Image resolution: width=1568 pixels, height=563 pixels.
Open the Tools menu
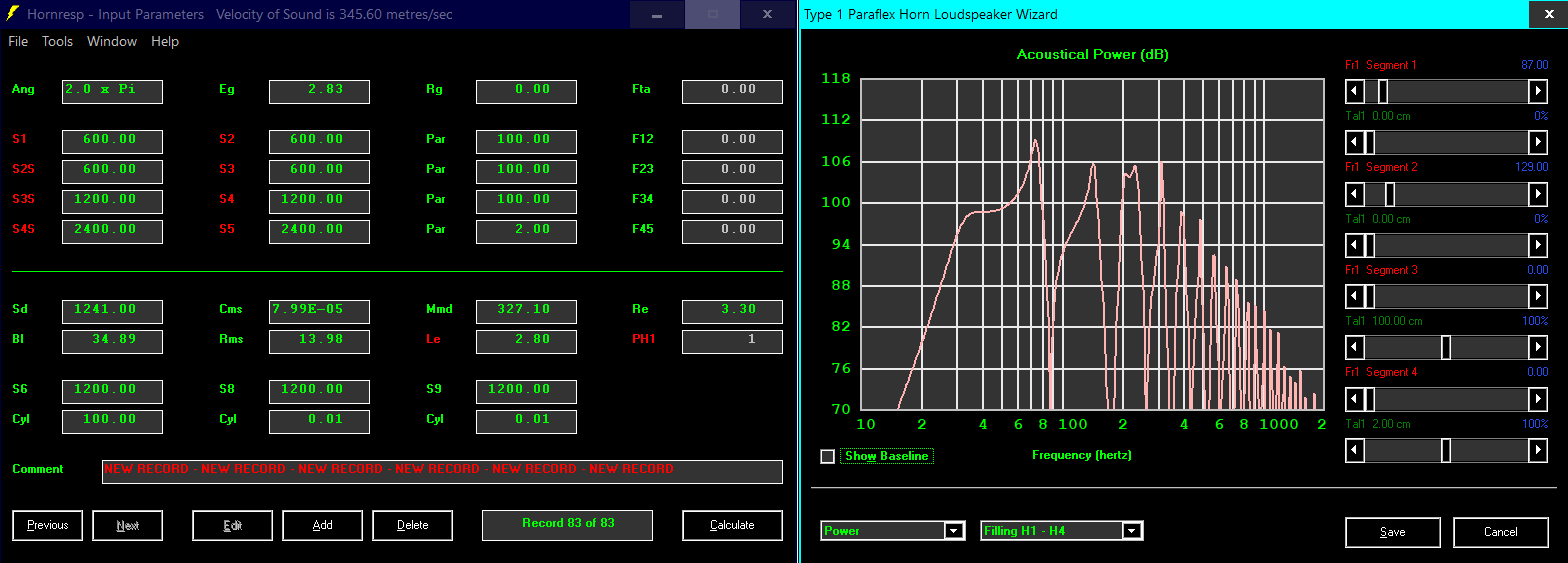tap(57, 41)
